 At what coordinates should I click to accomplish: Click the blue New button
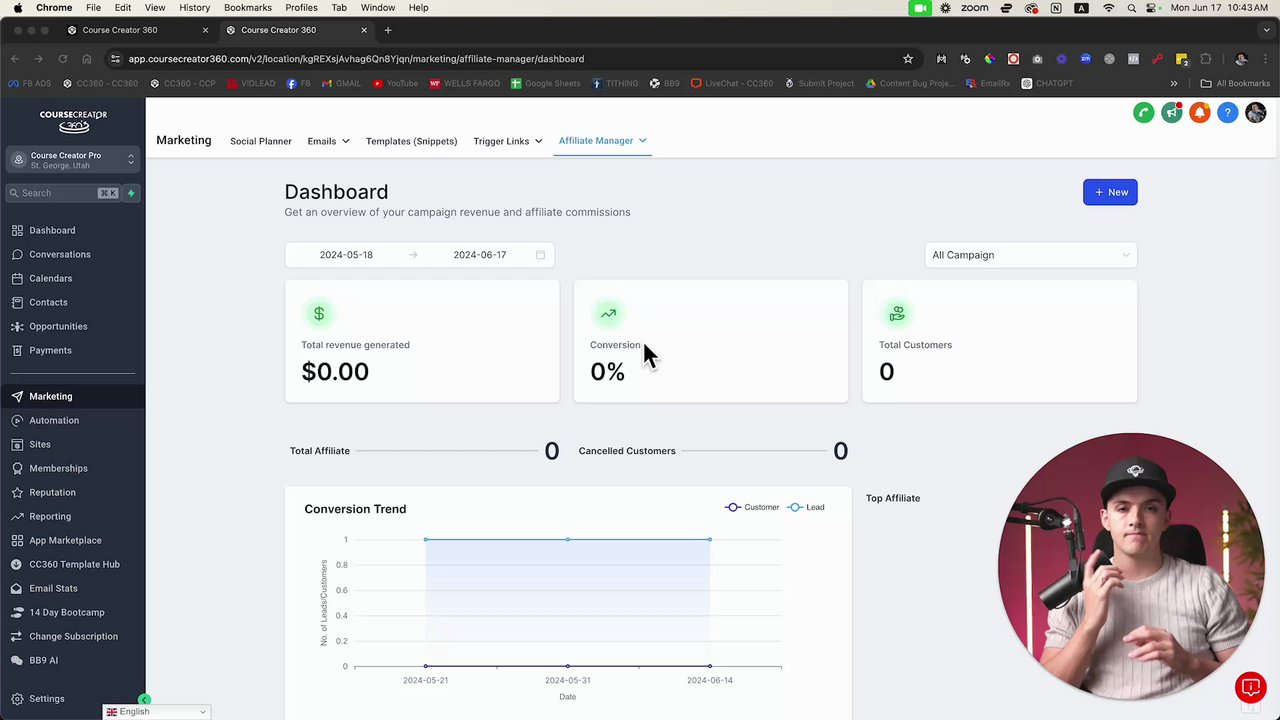[1110, 192]
